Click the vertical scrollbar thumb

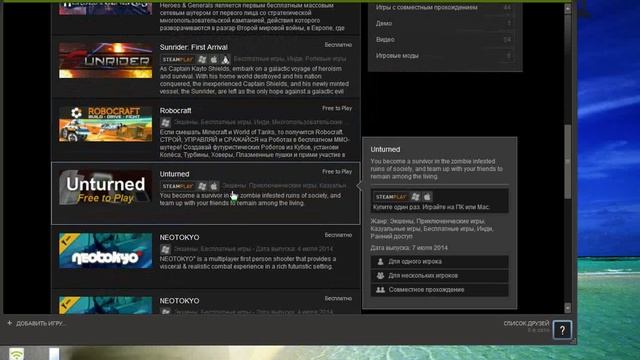568,162
